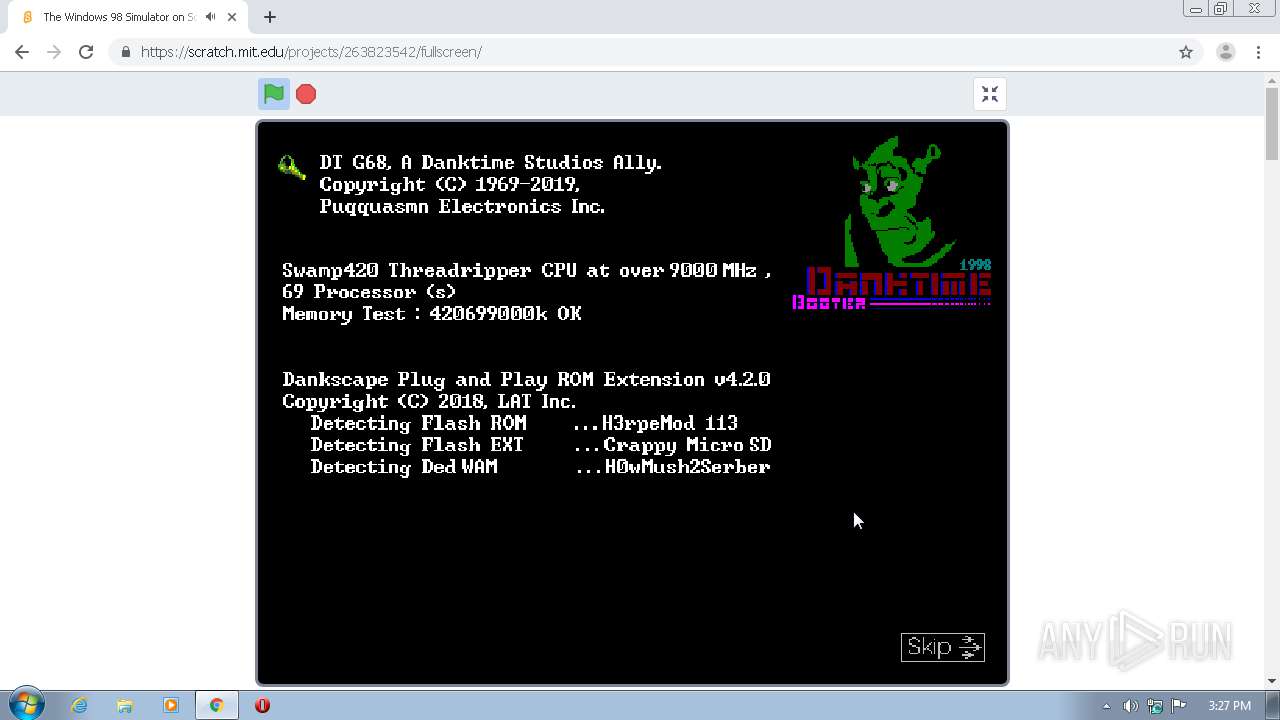Open a new browser tab

click(270, 17)
